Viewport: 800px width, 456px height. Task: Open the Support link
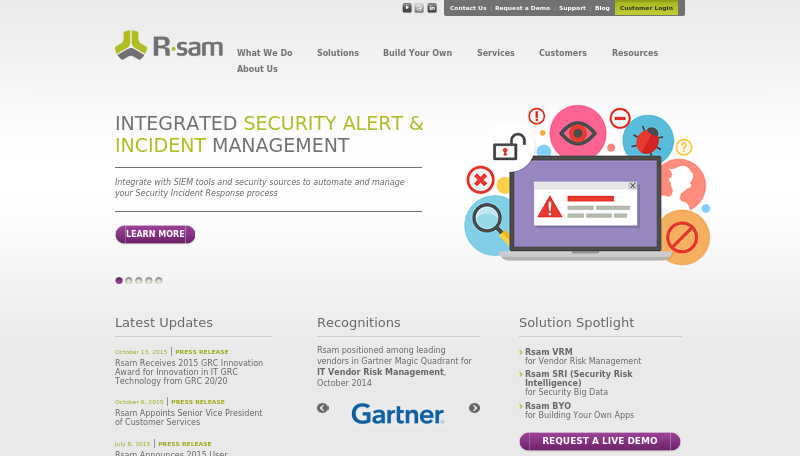(x=572, y=8)
